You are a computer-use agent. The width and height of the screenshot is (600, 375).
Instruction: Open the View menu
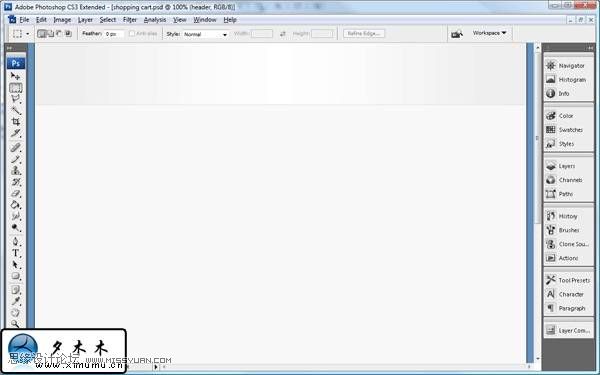click(x=179, y=20)
